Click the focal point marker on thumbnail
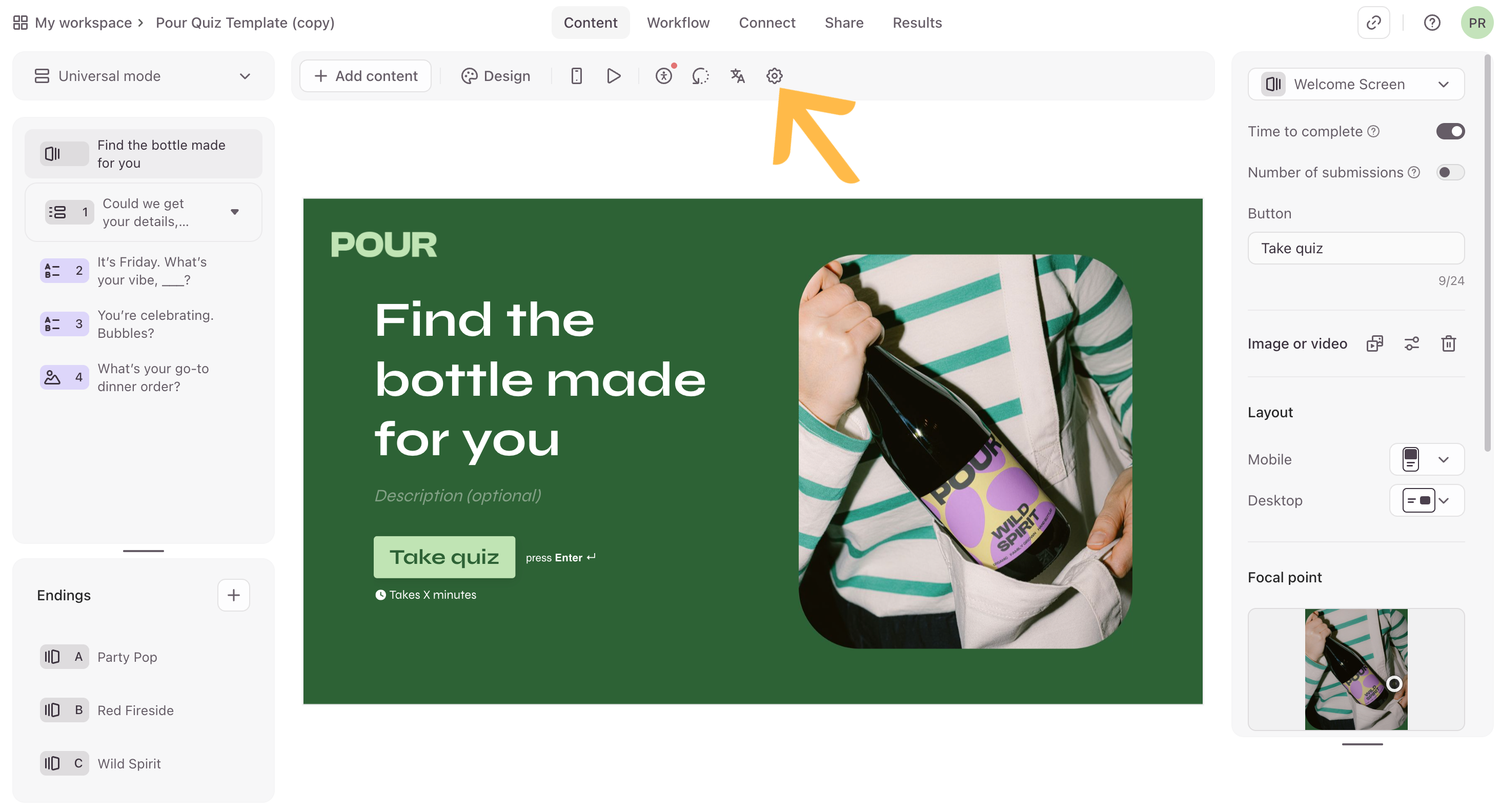The height and width of the screenshot is (812, 1500). pyautogui.click(x=1394, y=683)
